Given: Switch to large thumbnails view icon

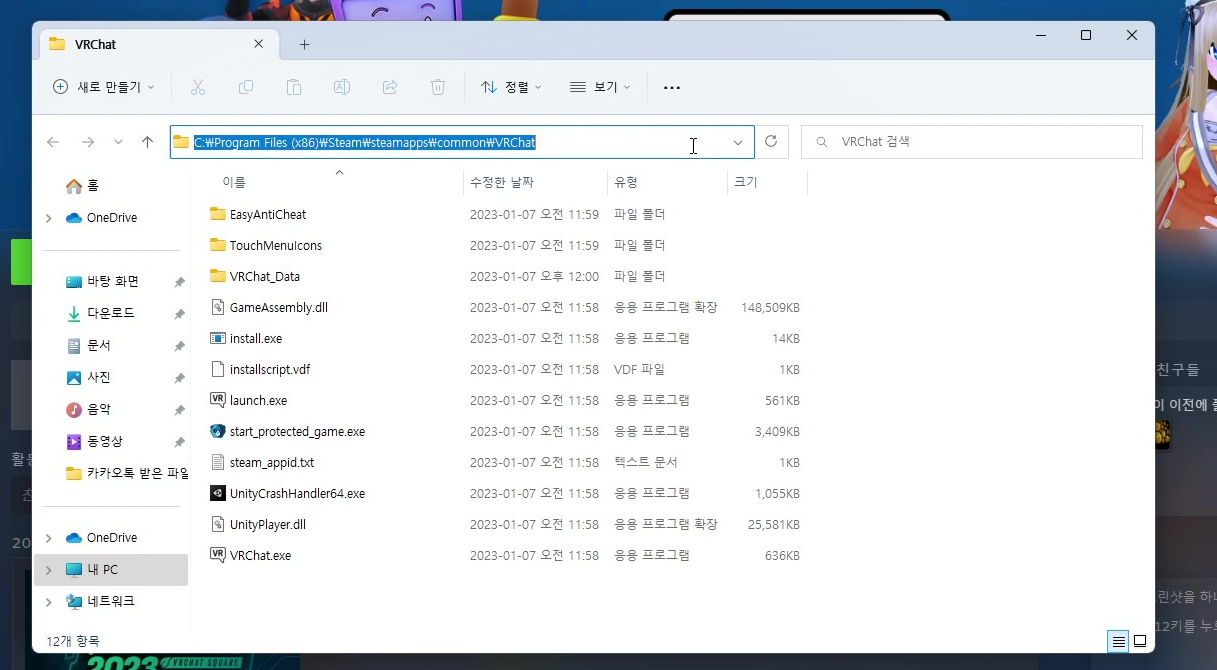Looking at the screenshot, I should (x=1140, y=641).
